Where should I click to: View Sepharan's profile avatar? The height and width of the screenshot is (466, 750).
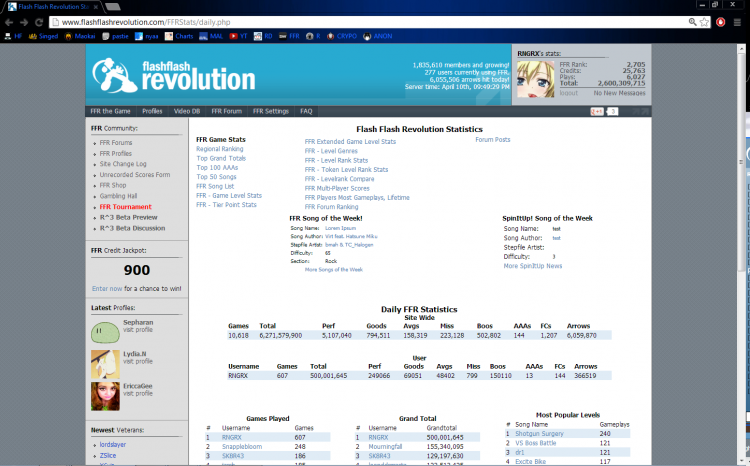[105, 329]
